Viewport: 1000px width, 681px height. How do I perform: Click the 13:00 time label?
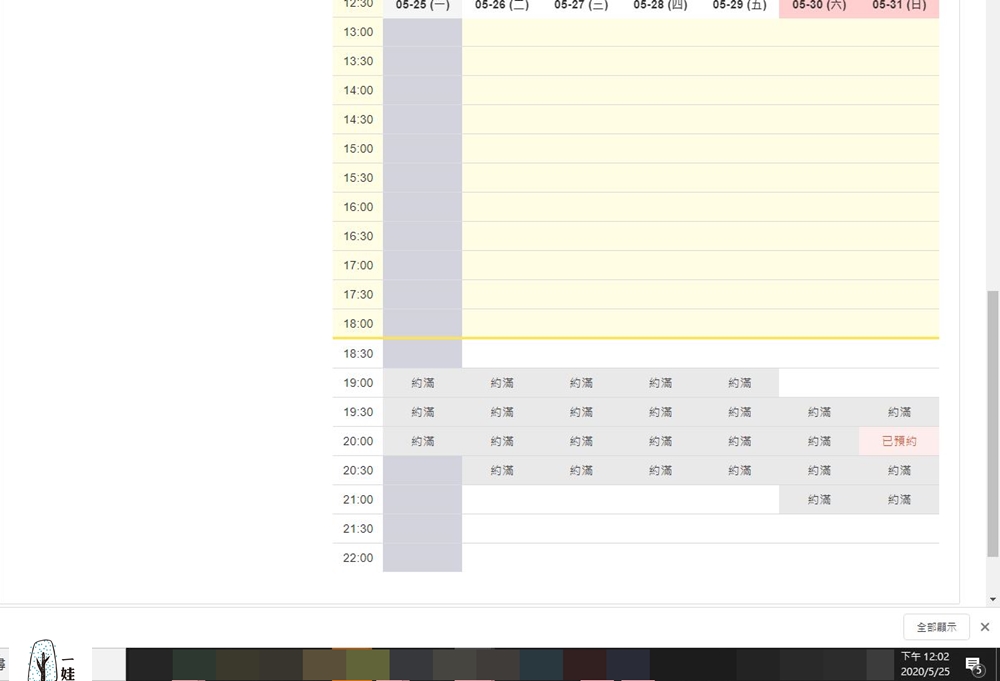(x=358, y=32)
